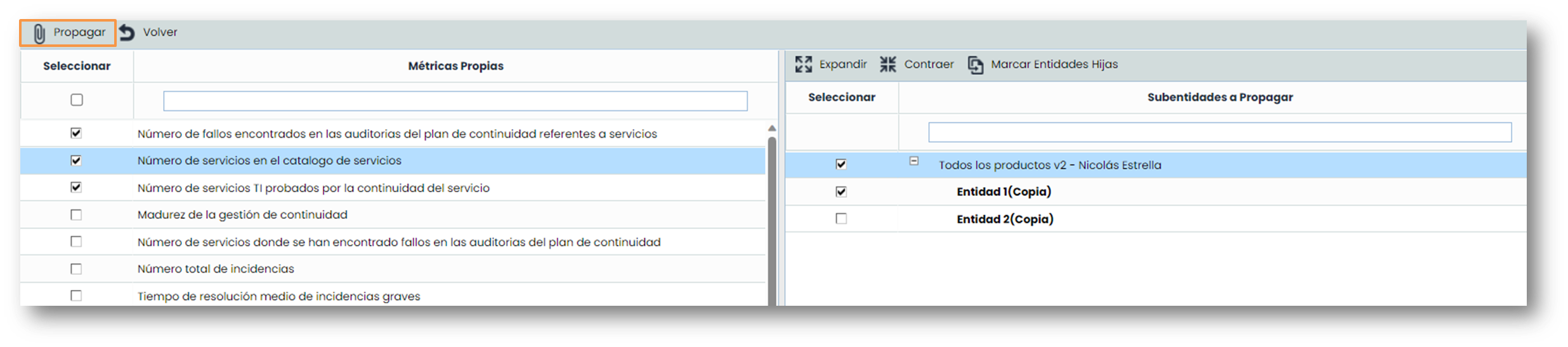Click the Propagar paperclip icon
1568x347 pixels.
click(x=39, y=34)
